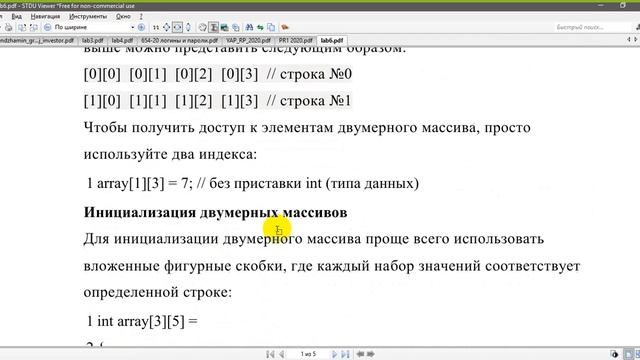Open search with binoculars icon

pyautogui.click(x=249, y=27)
